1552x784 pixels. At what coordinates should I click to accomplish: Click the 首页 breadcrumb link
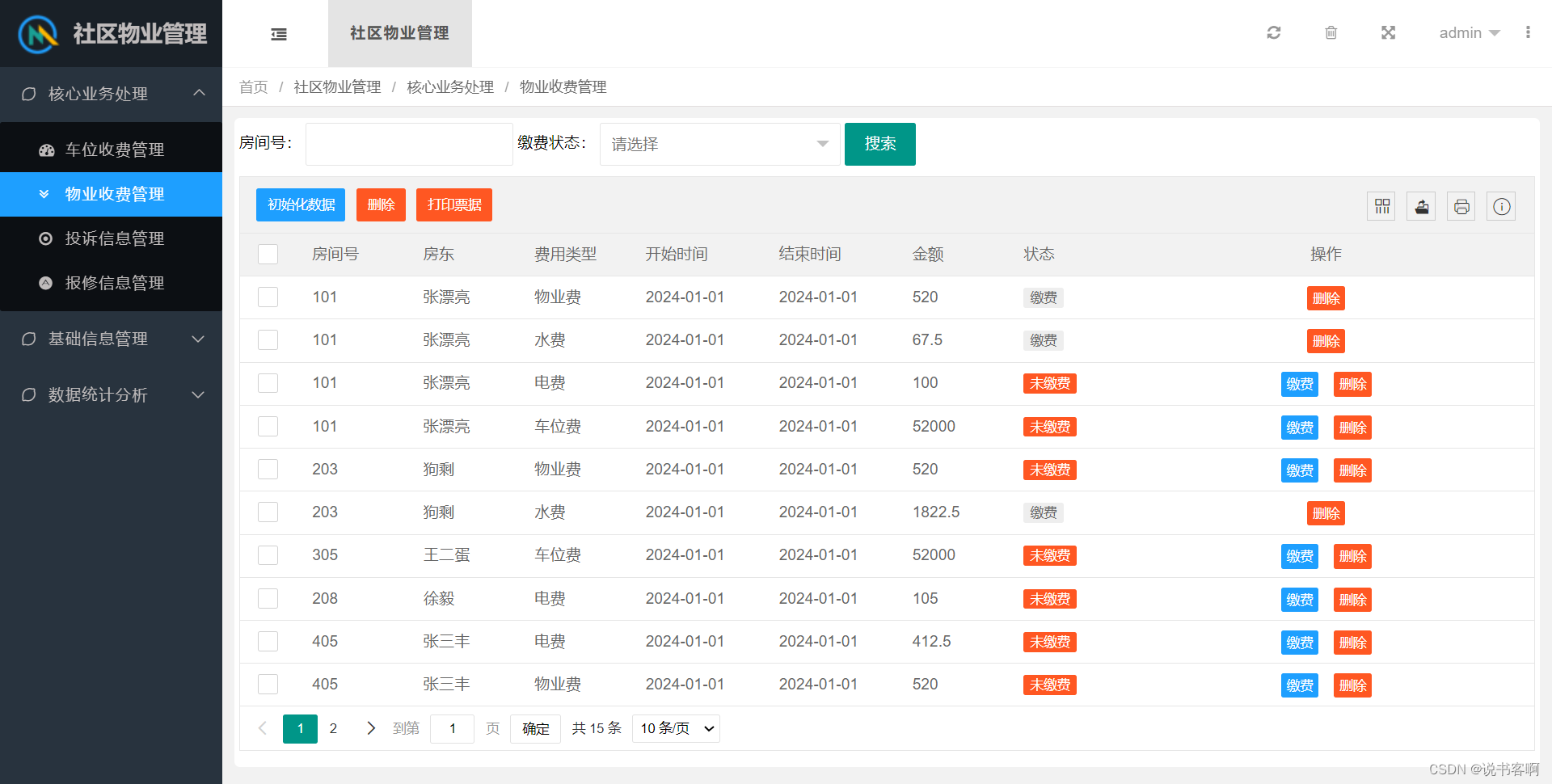[253, 86]
